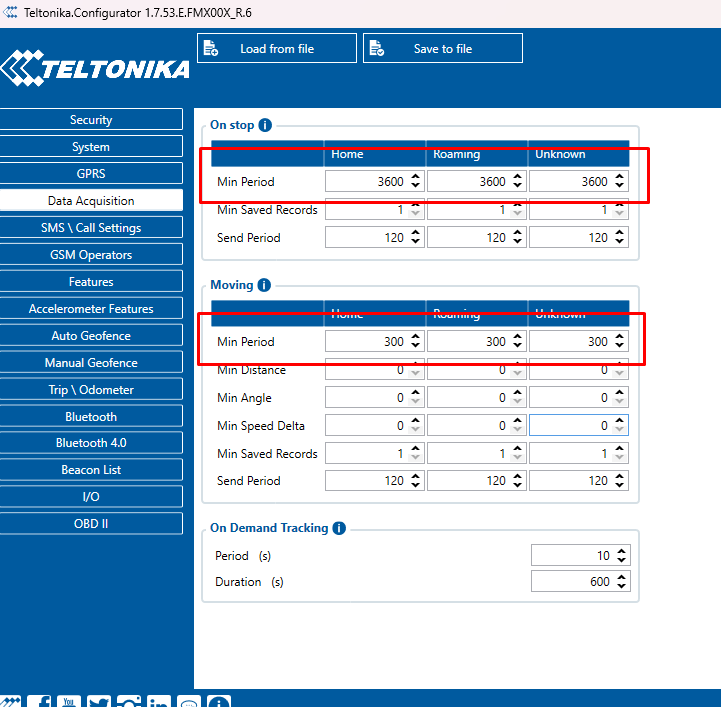This screenshot has height=707, width=721.
Task: Open the chat bubble icon in footer
Action: [x=189, y=701]
